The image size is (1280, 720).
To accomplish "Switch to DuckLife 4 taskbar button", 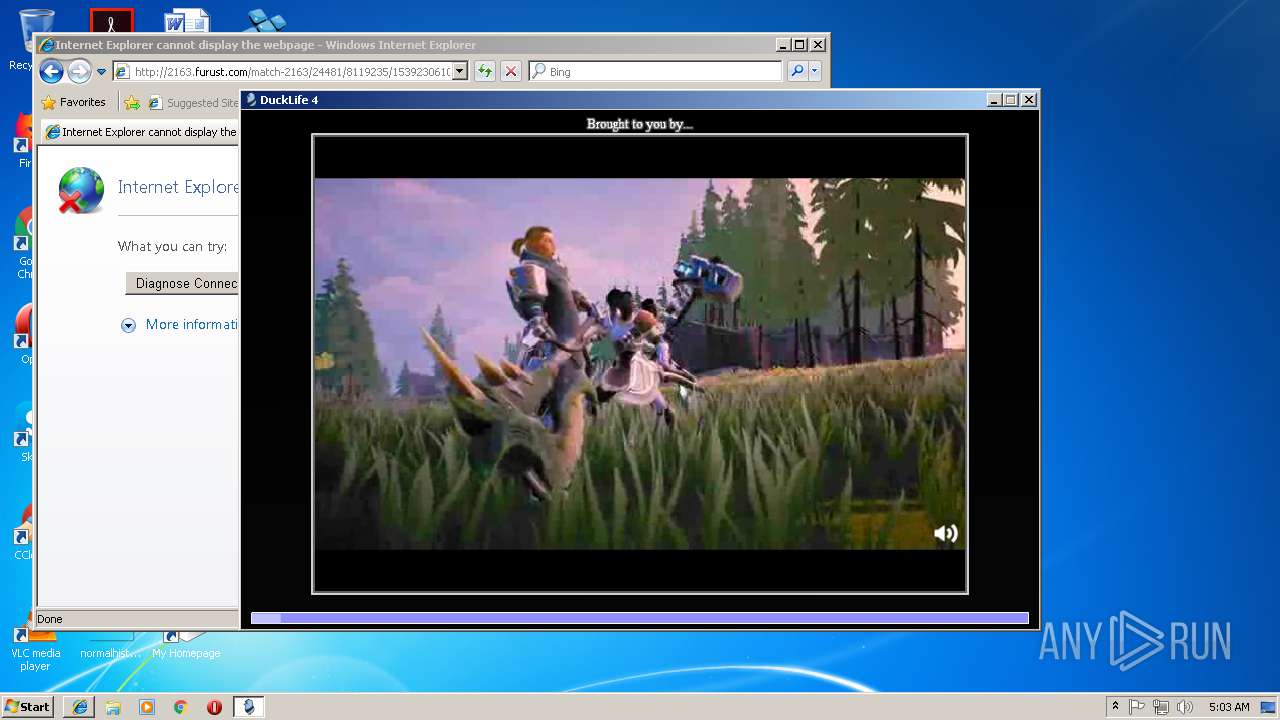I will (x=248, y=707).
